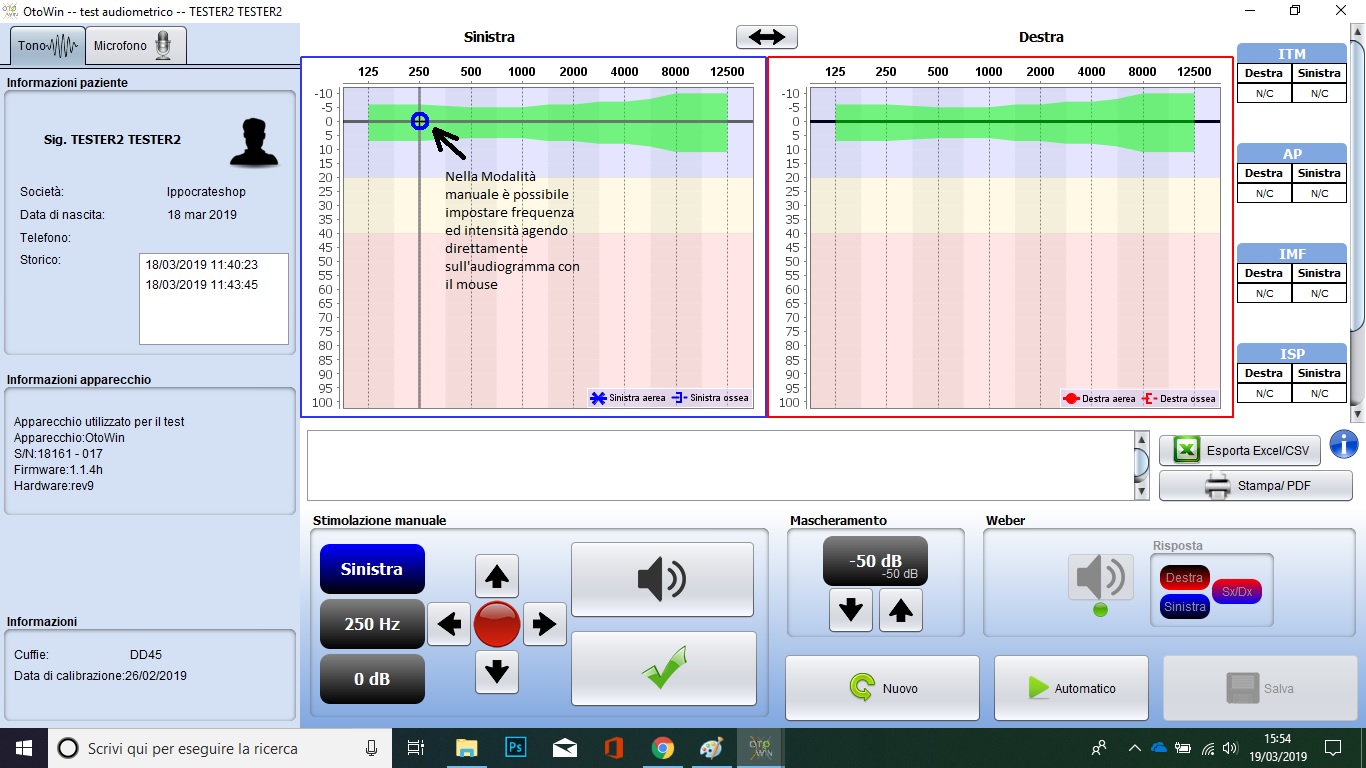Click the red manual stimulation button

pos(497,624)
